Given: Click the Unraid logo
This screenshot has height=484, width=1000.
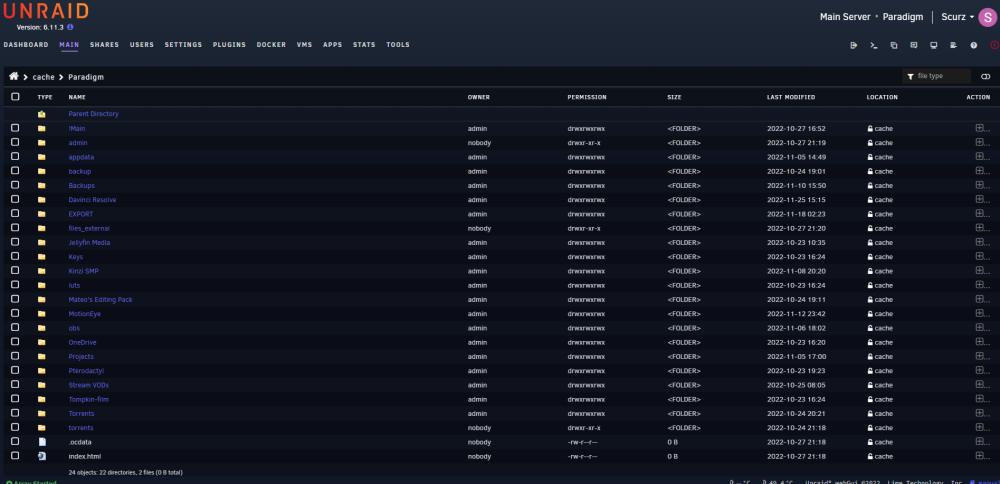Looking at the screenshot, I should click(46, 11).
